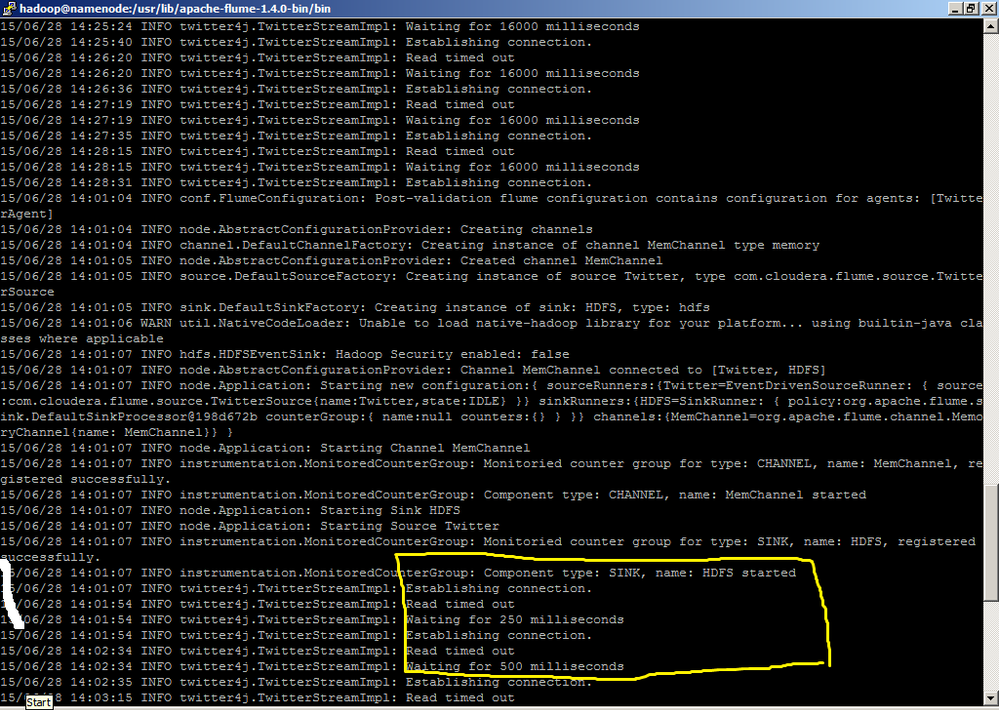This screenshot has height=710, width=999.
Task: Click the 14:26:20 Waiting for 16000 milliseconds line
Action: pyautogui.click(x=320, y=73)
